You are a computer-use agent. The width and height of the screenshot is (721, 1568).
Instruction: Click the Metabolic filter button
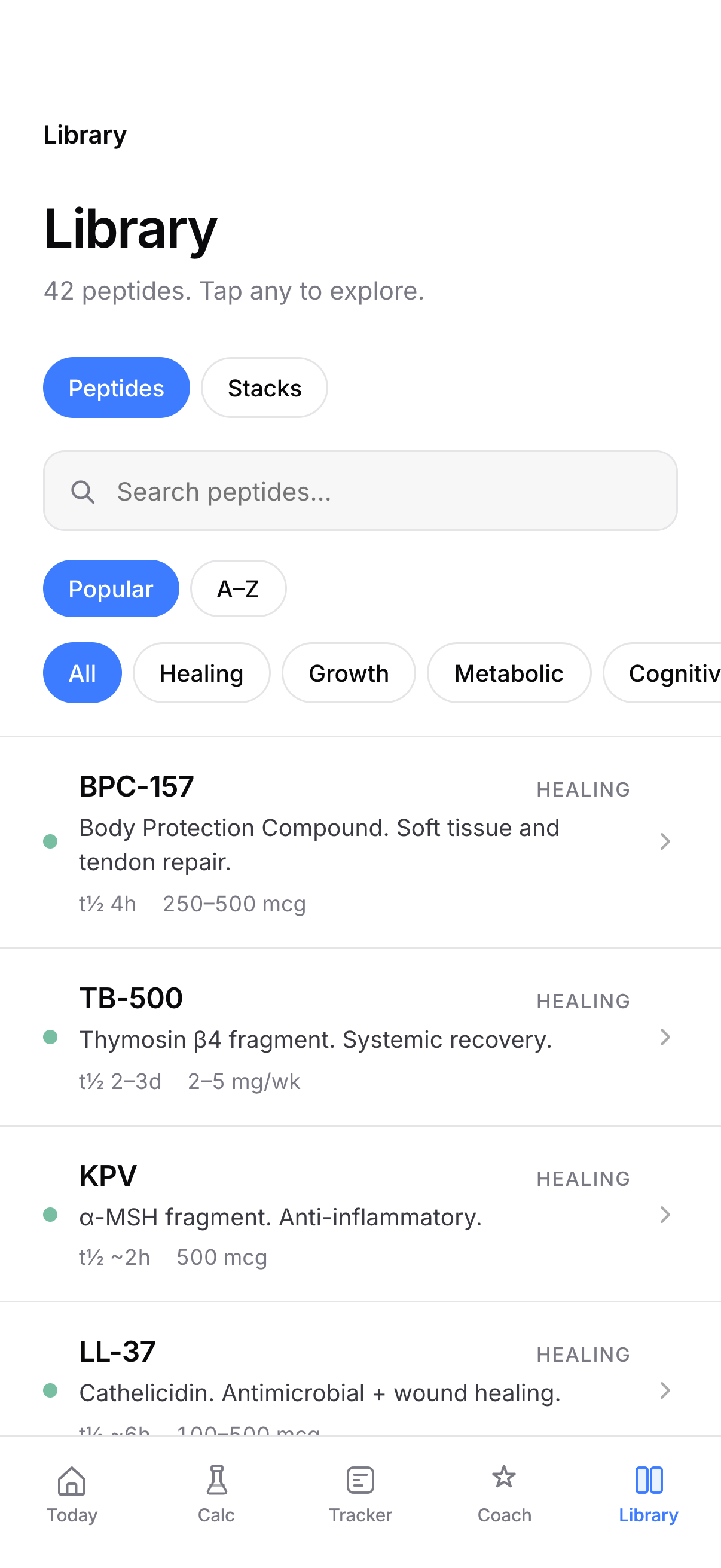509,673
